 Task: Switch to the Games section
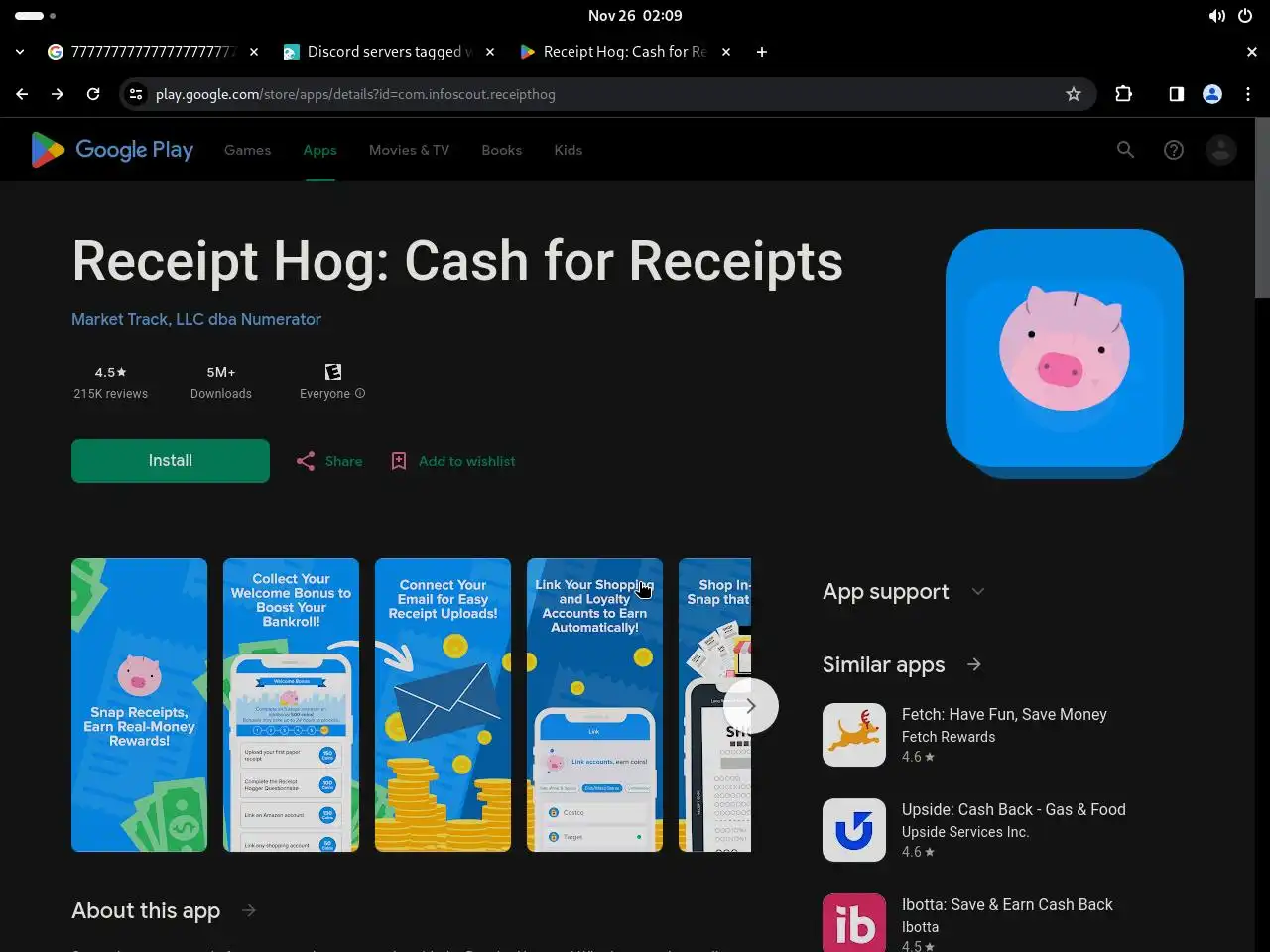tap(247, 150)
